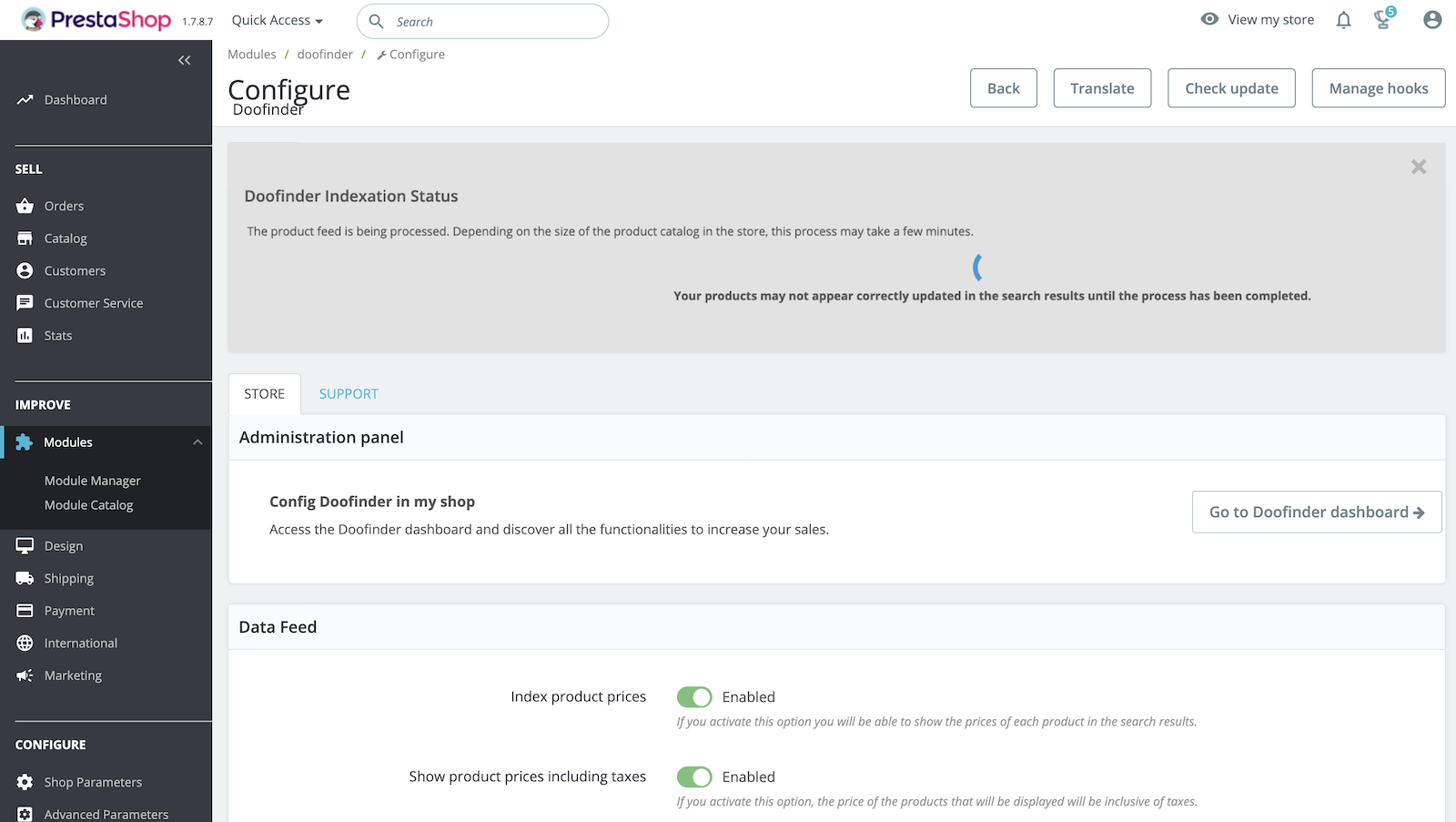
Task: Click the Back button
Action: pyautogui.click(x=1004, y=88)
